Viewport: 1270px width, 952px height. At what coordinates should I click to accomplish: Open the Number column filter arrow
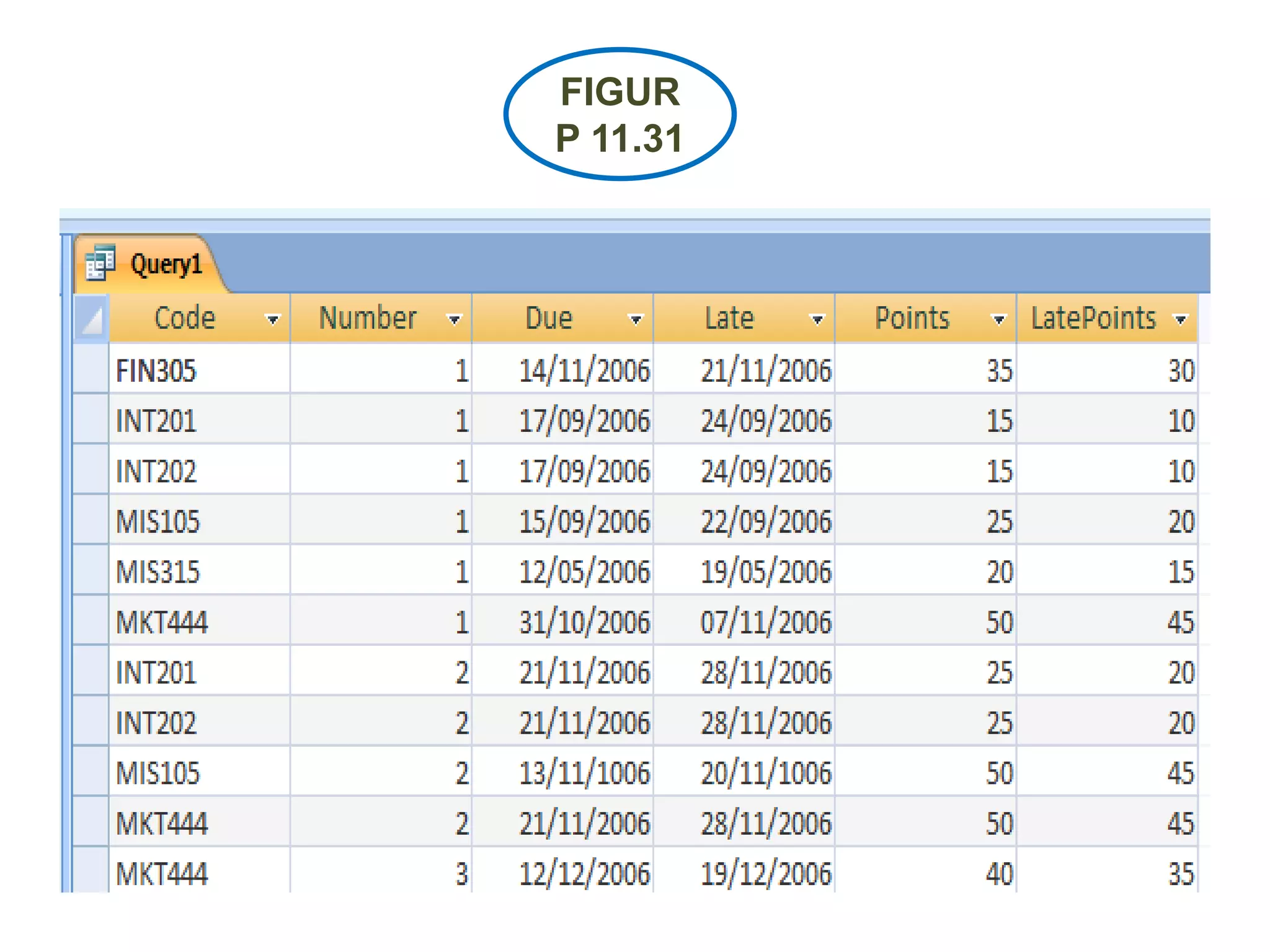click(x=455, y=320)
